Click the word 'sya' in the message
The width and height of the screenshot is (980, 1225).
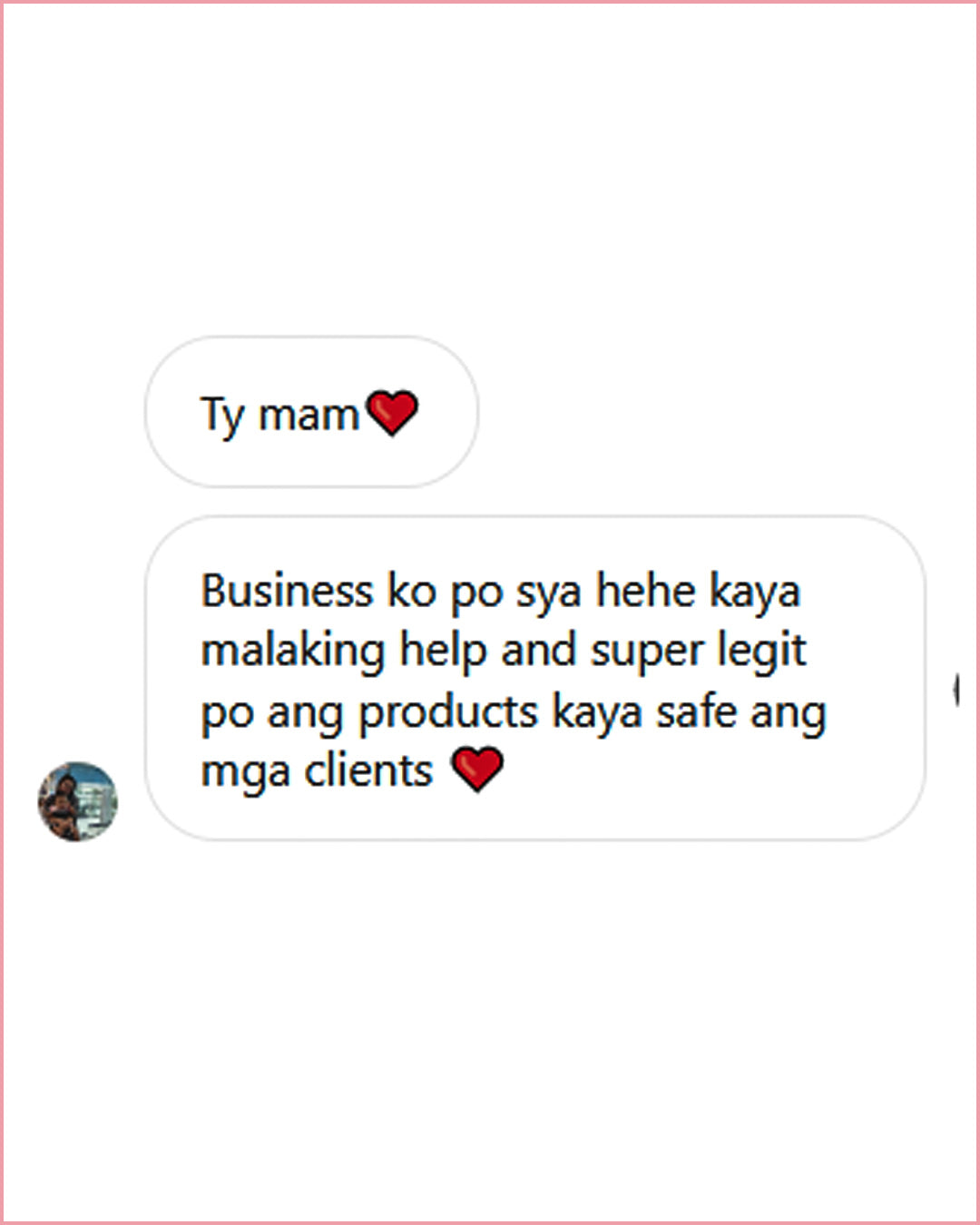tap(548, 594)
